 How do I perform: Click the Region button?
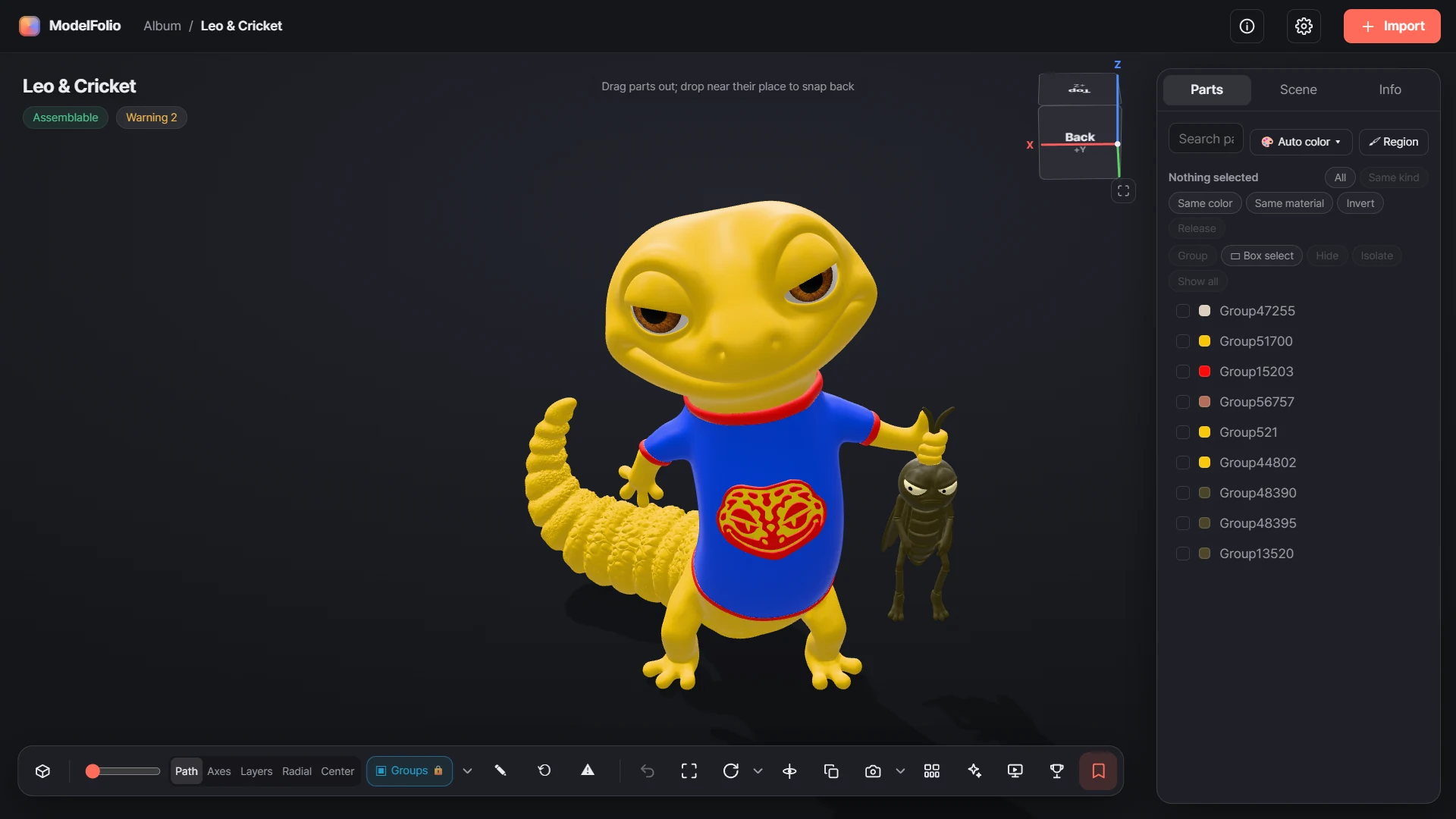[x=1393, y=142]
